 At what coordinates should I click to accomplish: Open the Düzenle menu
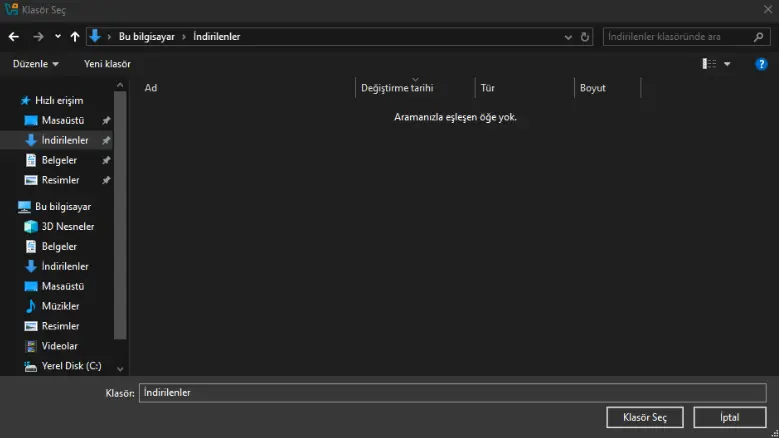[x=35, y=64]
